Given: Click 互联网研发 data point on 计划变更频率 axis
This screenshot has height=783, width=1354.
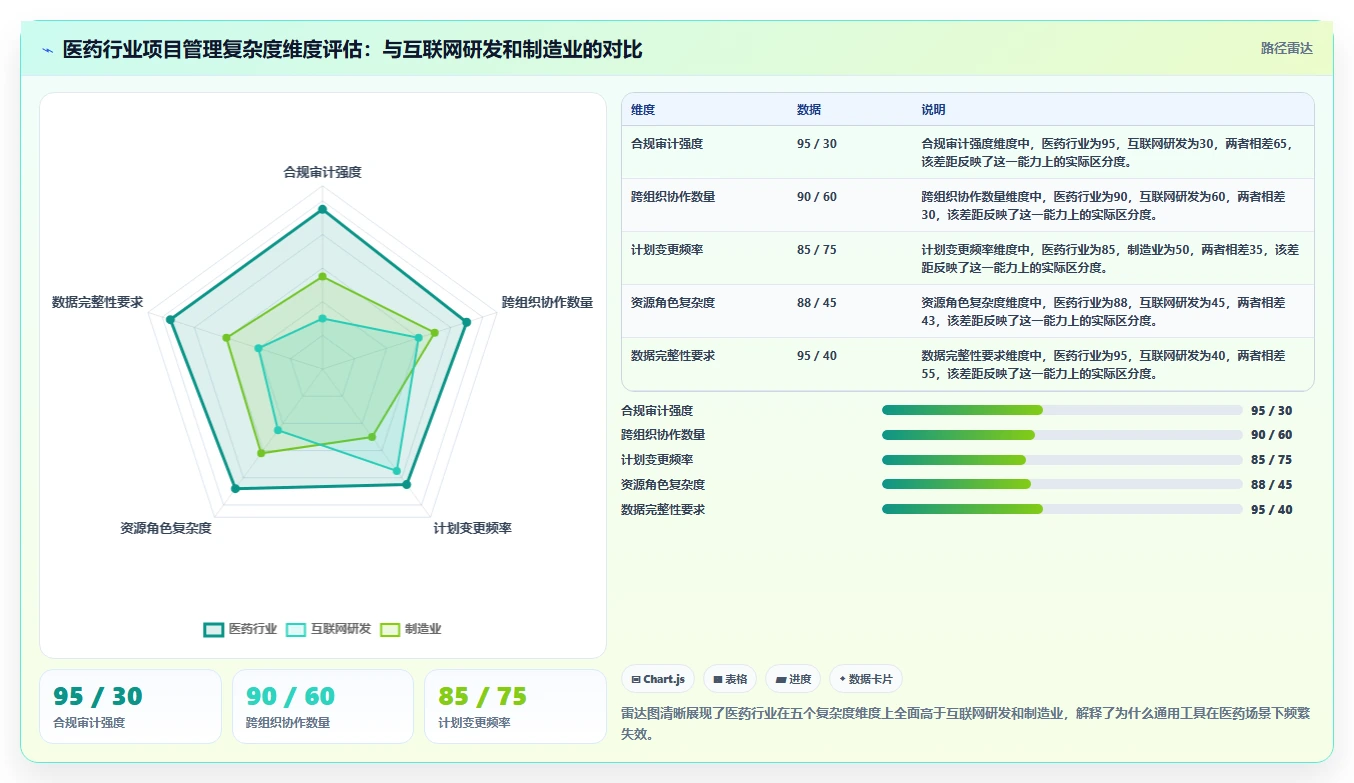Looking at the screenshot, I should (x=397, y=471).
